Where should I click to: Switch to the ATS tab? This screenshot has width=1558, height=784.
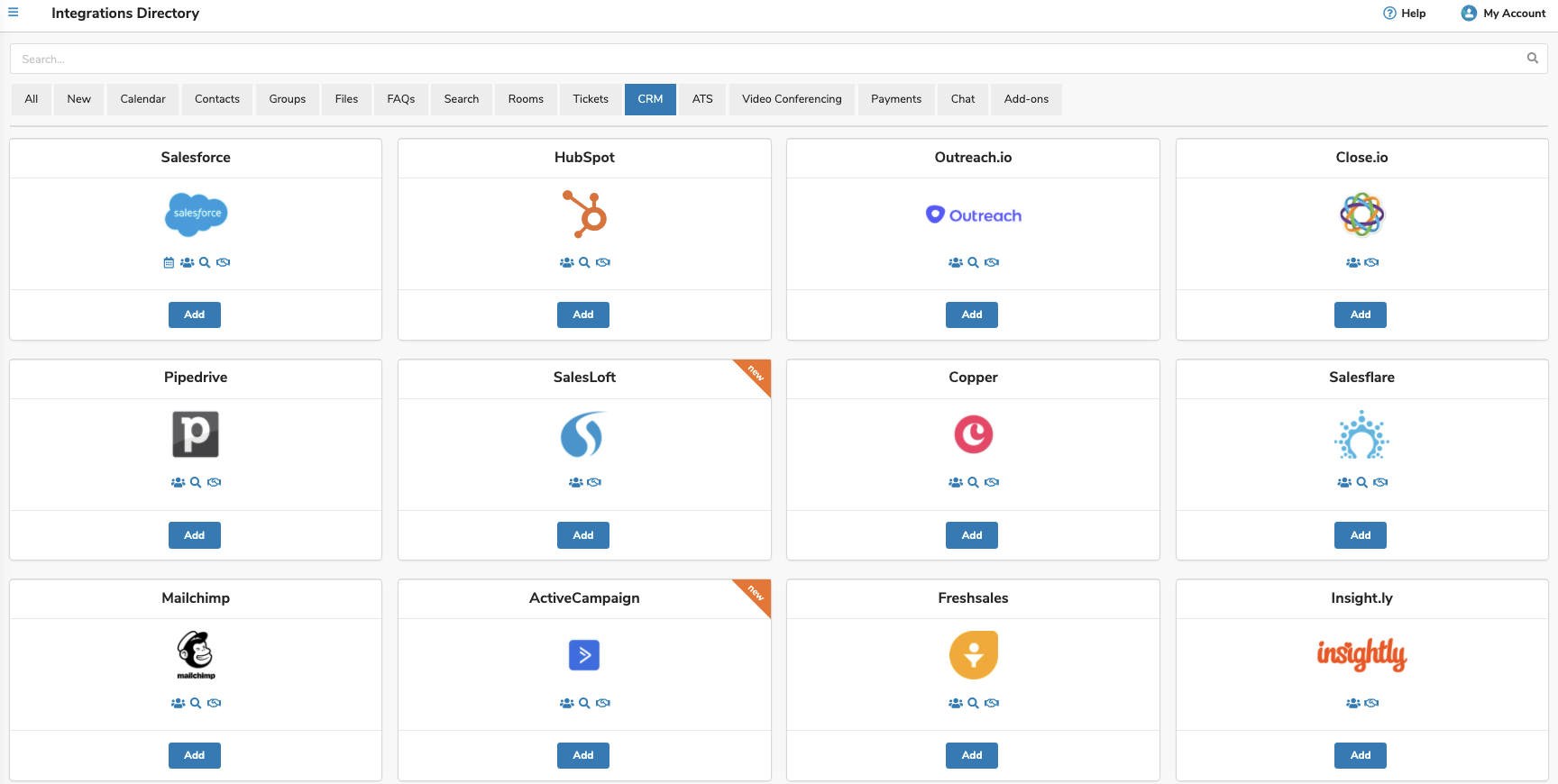pos(702,99)
